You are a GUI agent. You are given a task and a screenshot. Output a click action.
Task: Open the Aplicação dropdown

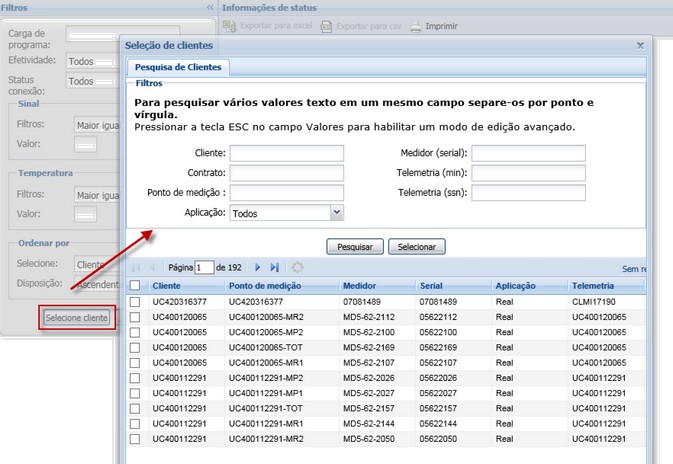click(x=336, y=213)
